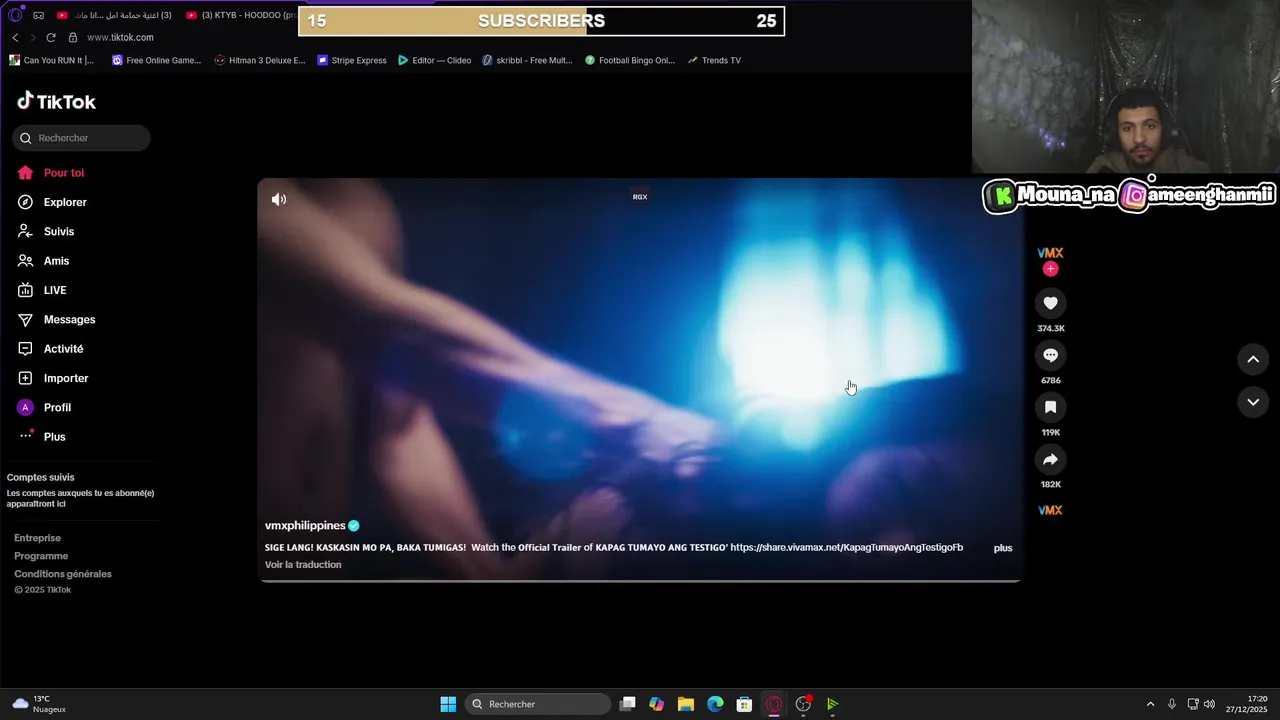This screenshot has height=720, width=1280.
Task: Switch to the KTYB - HOODOO tab
Action: [240, 15]
